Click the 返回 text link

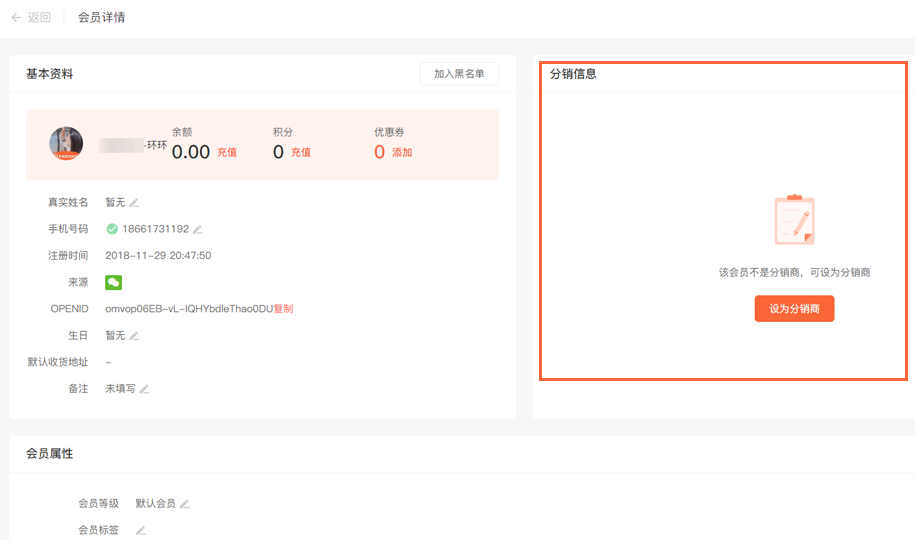[x=40, y=18]
